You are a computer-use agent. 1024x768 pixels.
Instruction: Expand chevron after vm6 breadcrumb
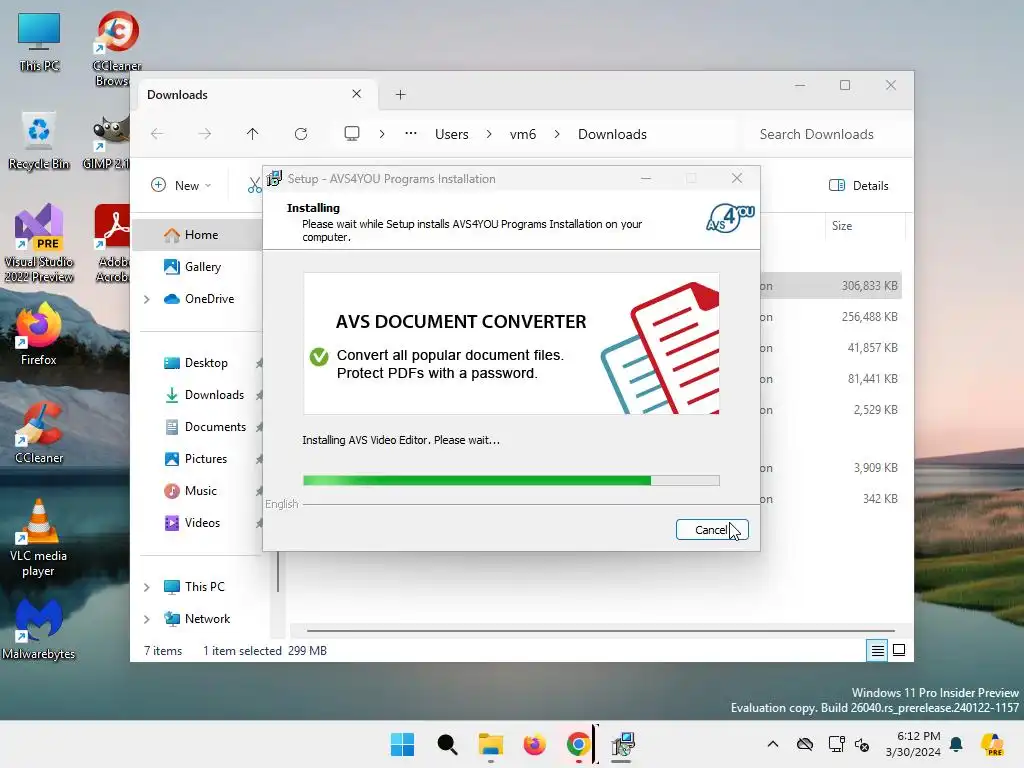(x=557, y=134)
